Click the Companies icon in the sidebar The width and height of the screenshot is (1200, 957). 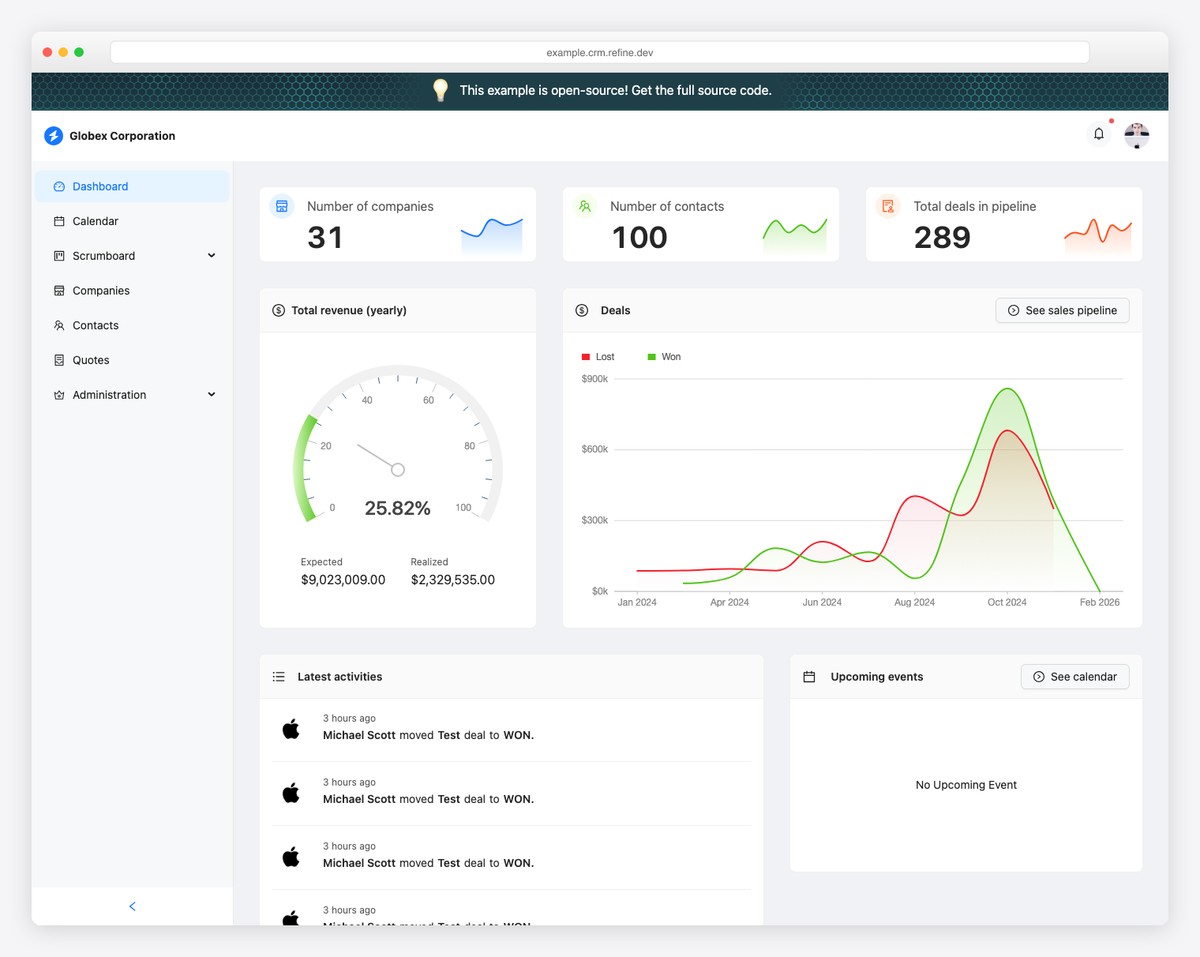[59, 290]
